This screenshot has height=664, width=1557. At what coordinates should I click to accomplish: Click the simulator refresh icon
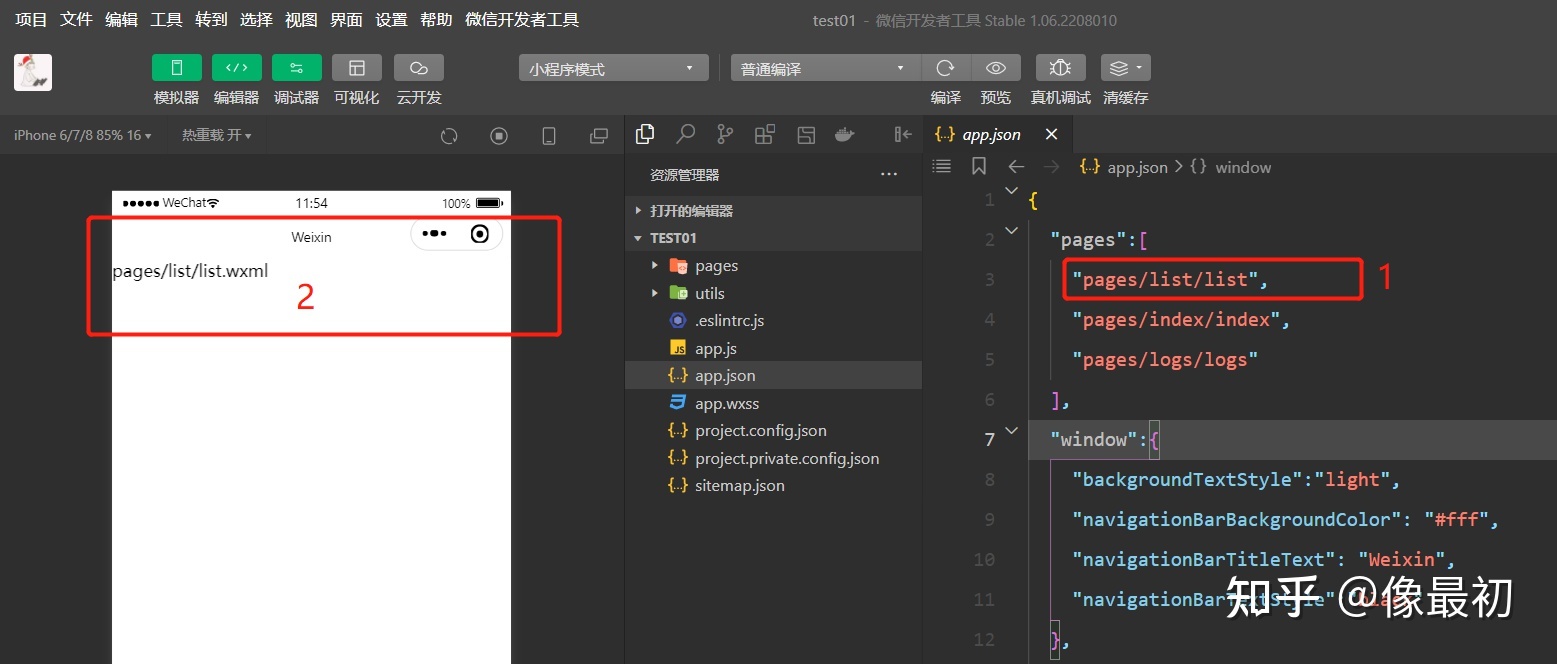(x=449, y=136)
